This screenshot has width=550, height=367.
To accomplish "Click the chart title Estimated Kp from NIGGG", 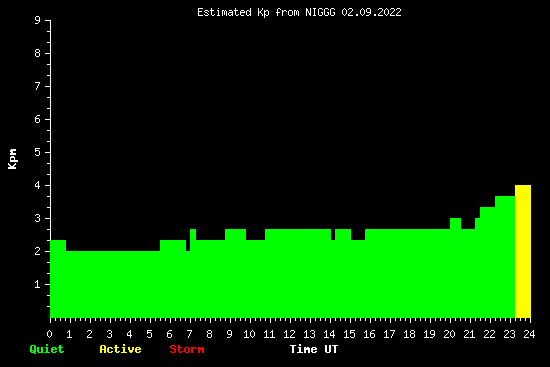I will click(x=299, y=13).
